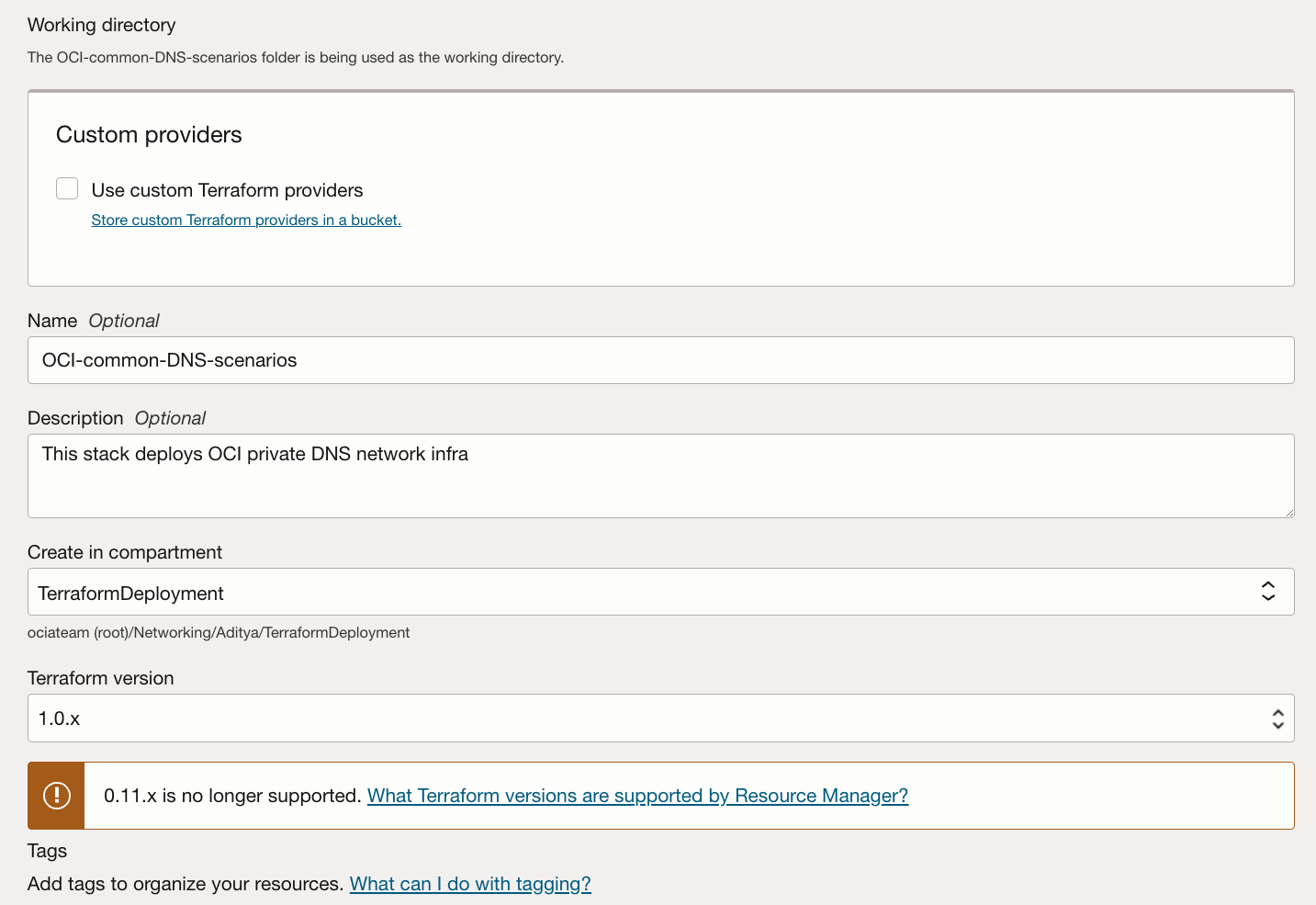The image size is (1316, 905).
Task: Click the compartment selector up-down chevron icon
Action: click(1268, 592)
